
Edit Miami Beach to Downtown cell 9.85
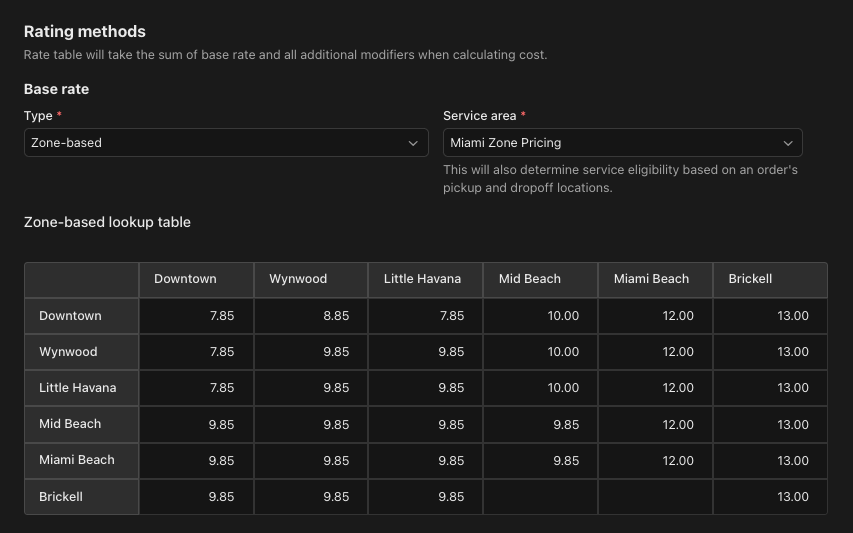pyautogui.click(x=196, y=461)
